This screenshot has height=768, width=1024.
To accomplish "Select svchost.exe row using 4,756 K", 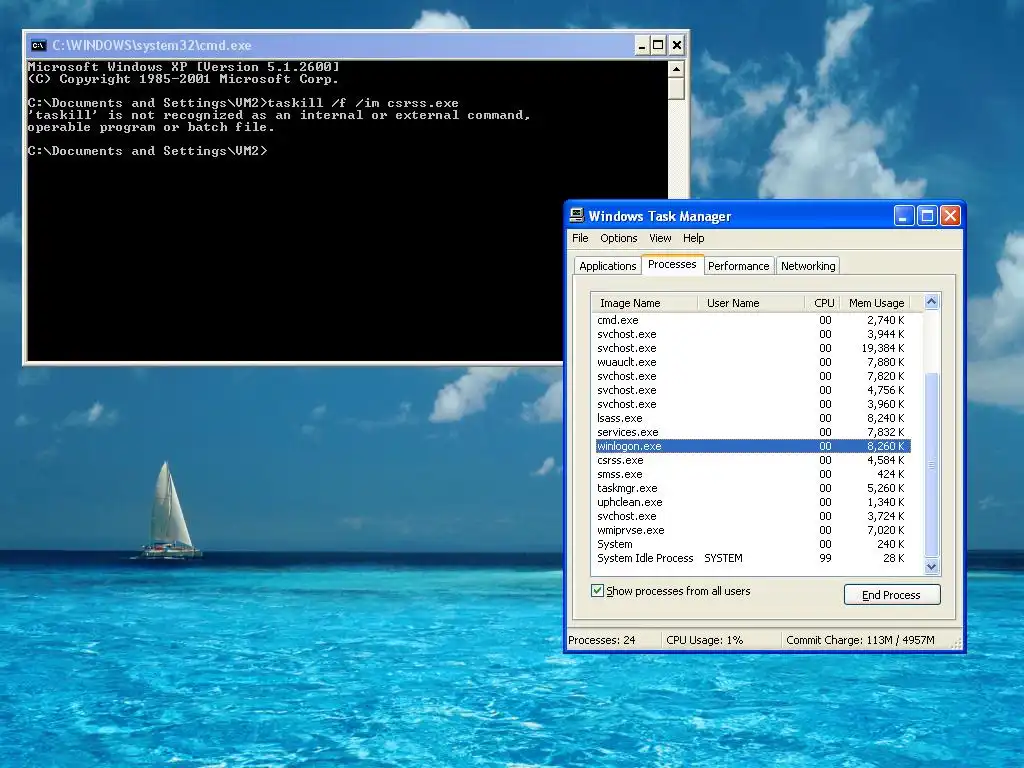I will [753, 390].
